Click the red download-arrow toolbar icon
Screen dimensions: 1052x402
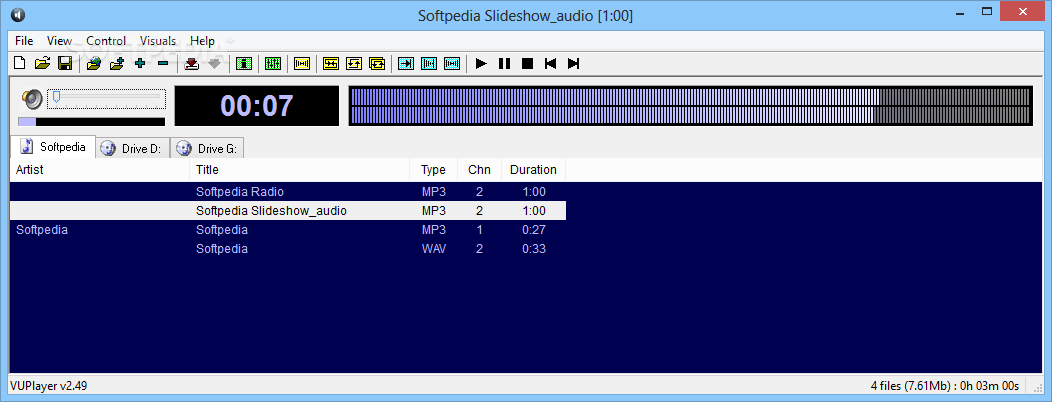coord(192,64)
